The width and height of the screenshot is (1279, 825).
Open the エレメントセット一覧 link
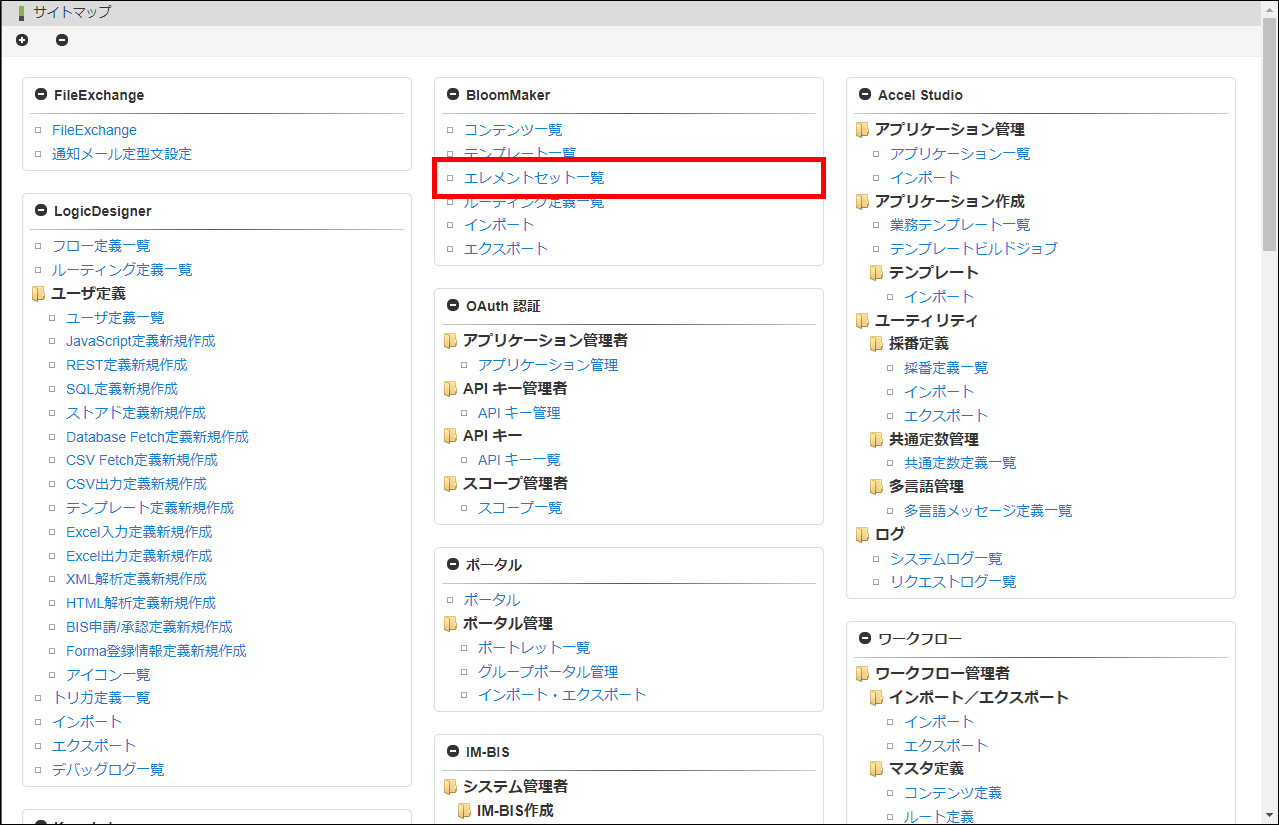click(x=534, y=178)
